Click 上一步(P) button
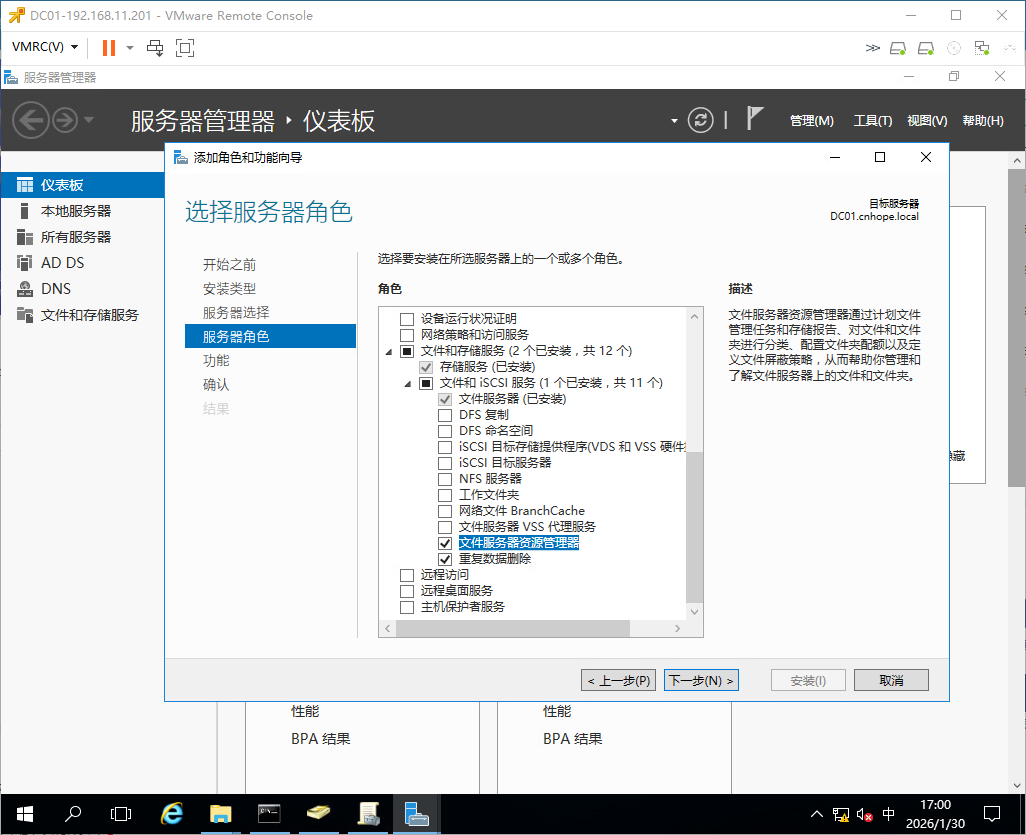1026x835 pixels. tap(618, 681)
